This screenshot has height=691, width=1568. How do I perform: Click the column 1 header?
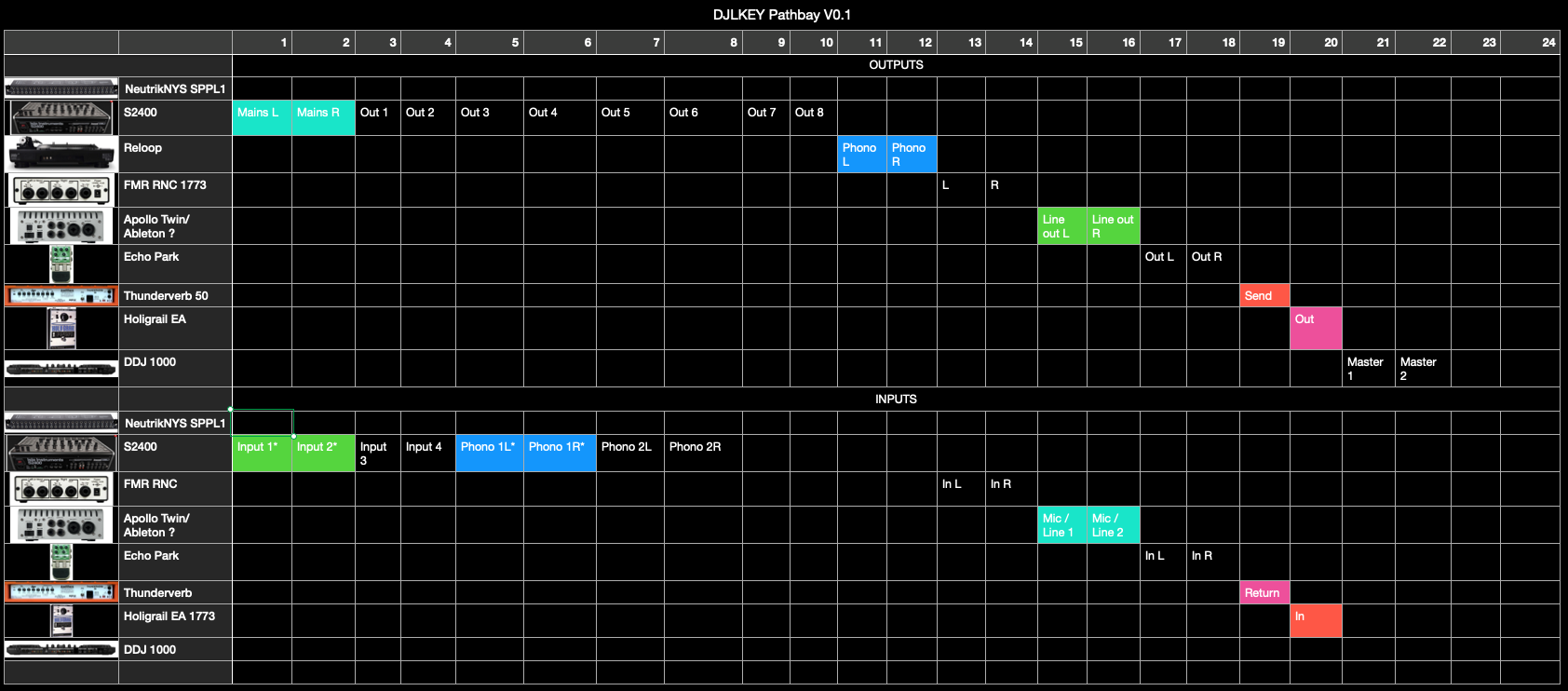coord(262,42)
